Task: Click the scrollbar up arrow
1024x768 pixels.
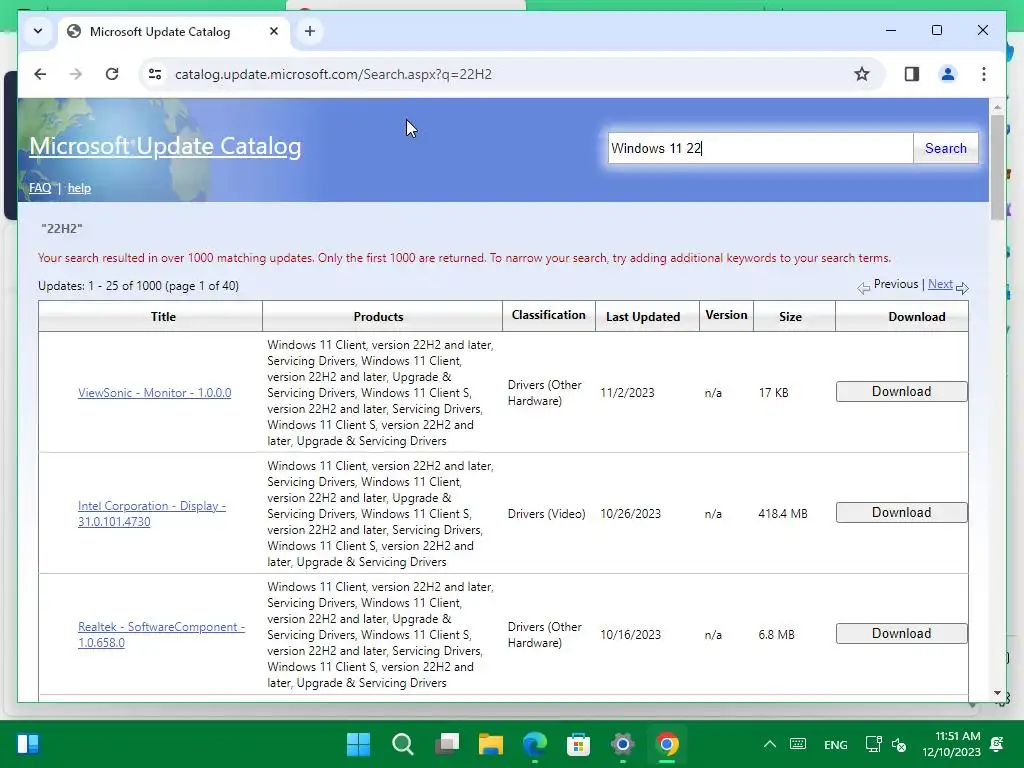Action: (x=997, y=106)
